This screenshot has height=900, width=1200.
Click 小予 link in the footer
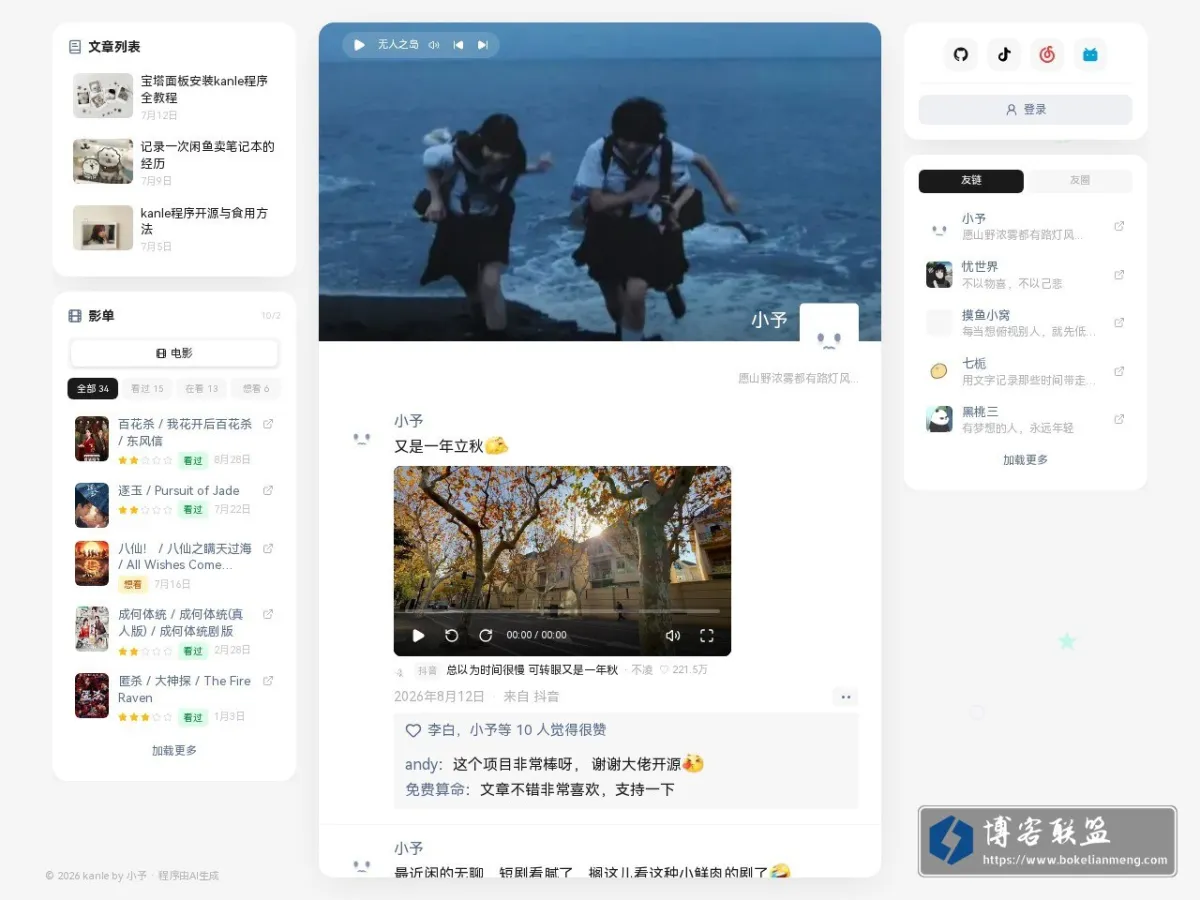[136, 876]
